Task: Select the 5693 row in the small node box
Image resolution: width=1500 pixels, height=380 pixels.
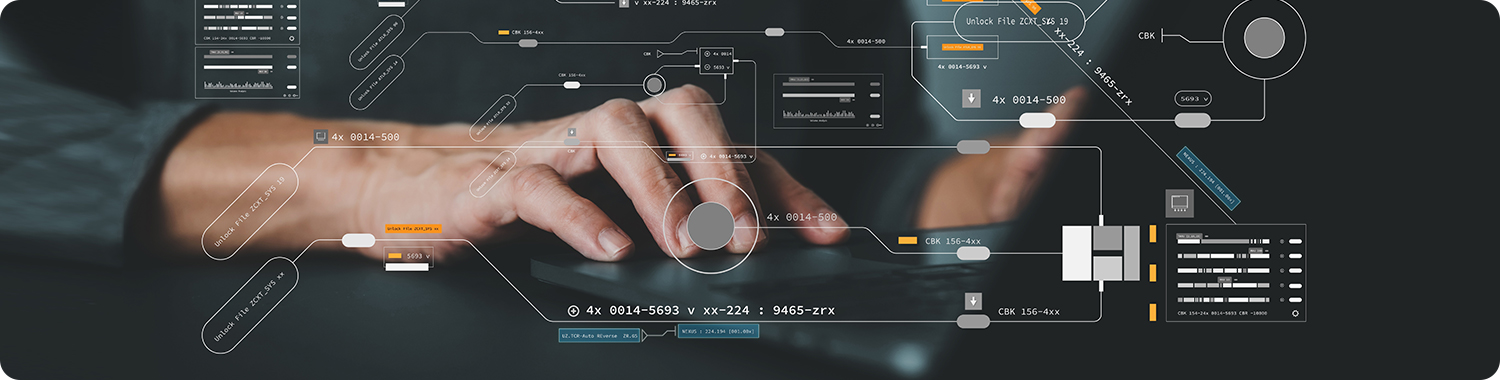Action: click(x=717, y=67)
